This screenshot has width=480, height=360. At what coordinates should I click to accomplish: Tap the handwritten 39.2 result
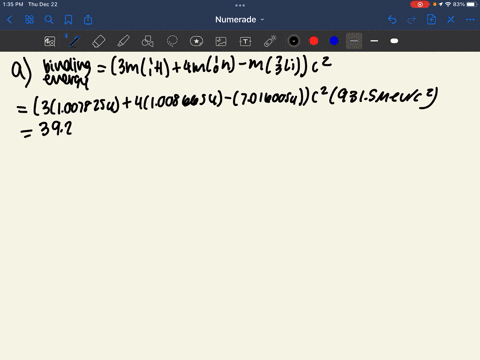[x=55, y=129]
